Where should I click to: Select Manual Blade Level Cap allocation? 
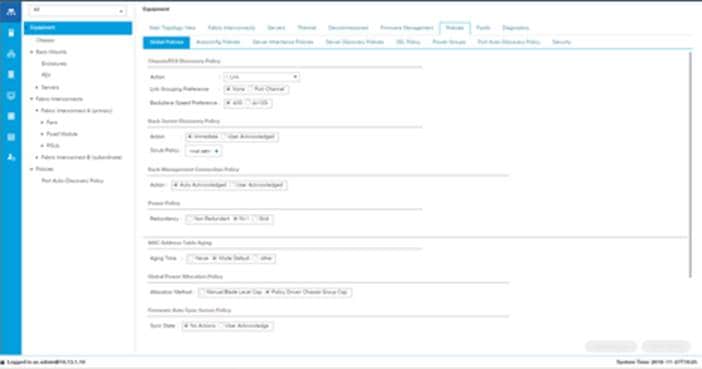click(x=202, y=292)
